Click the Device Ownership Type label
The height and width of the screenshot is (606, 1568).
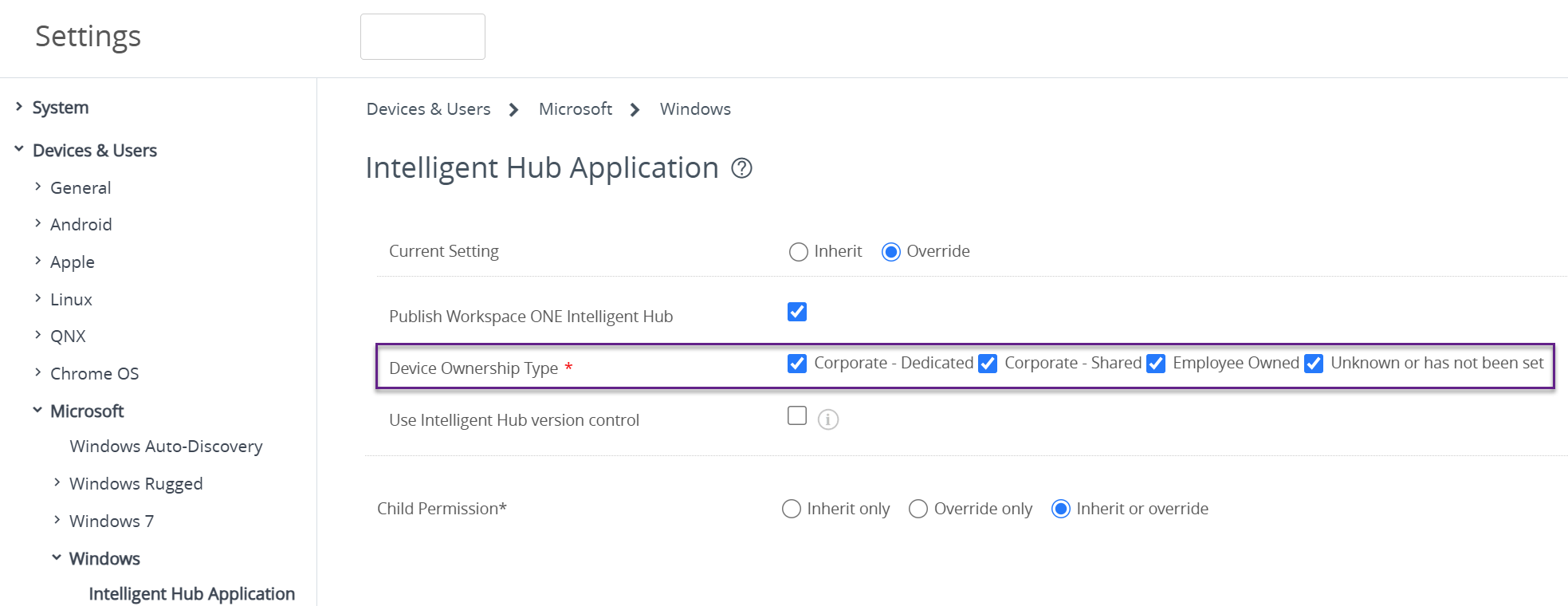(x=474, y=368)
